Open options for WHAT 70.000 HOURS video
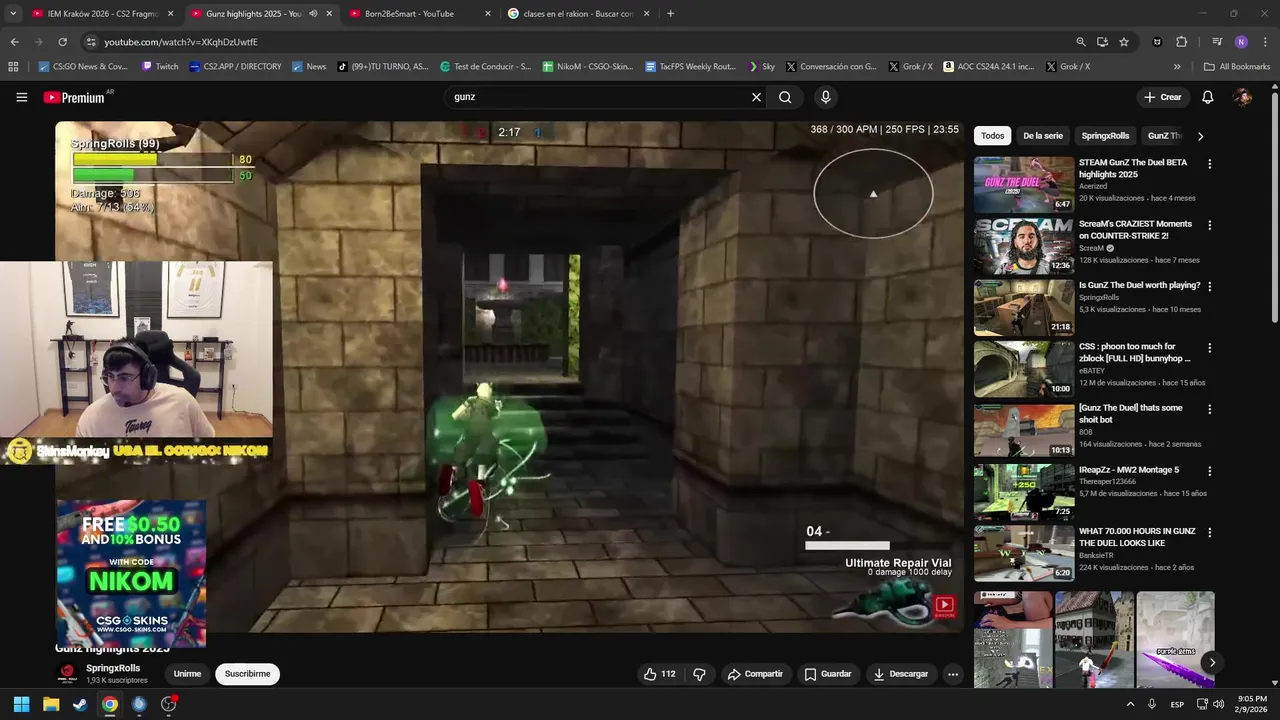The height and width of the screenshot is (720, 1280). click(1209, 532)
